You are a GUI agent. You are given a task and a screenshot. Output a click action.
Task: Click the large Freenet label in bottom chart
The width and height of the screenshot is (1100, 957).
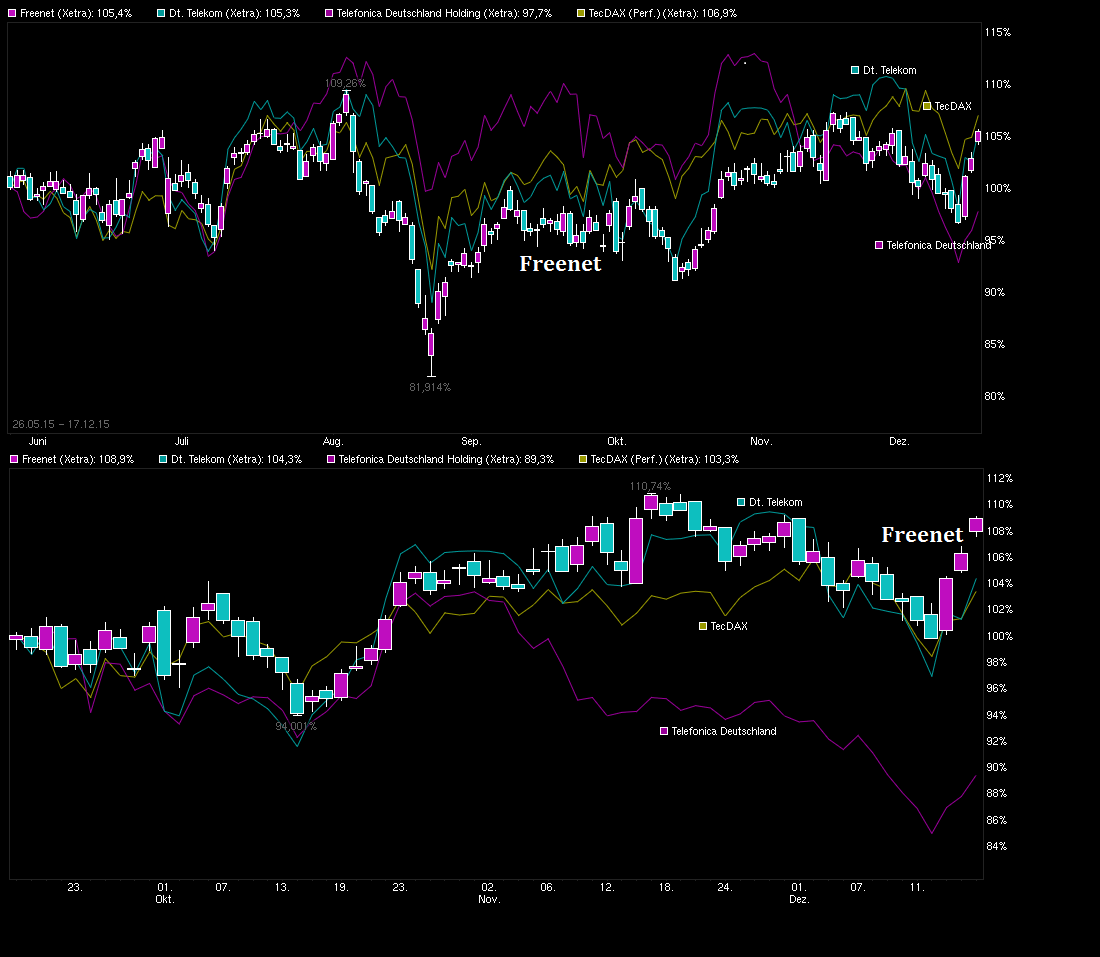(923, 535)
